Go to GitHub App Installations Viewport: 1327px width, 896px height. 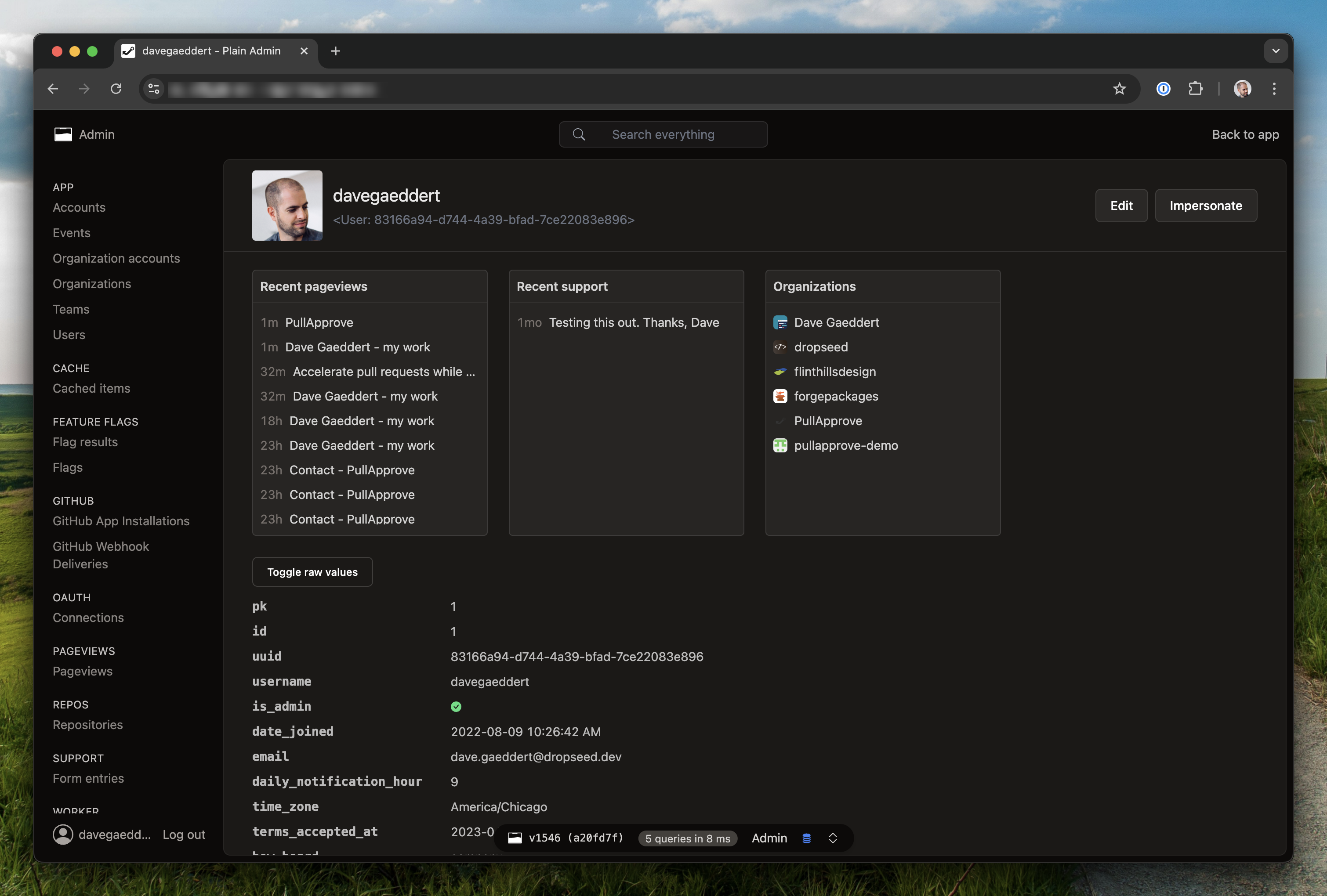point(121,521)
